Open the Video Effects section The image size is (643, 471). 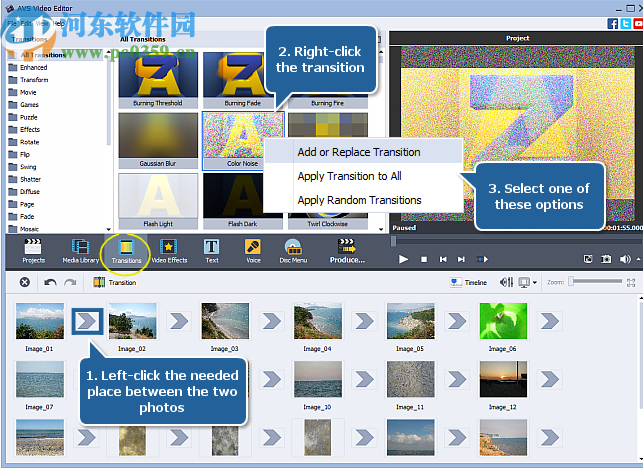[169, 251]
